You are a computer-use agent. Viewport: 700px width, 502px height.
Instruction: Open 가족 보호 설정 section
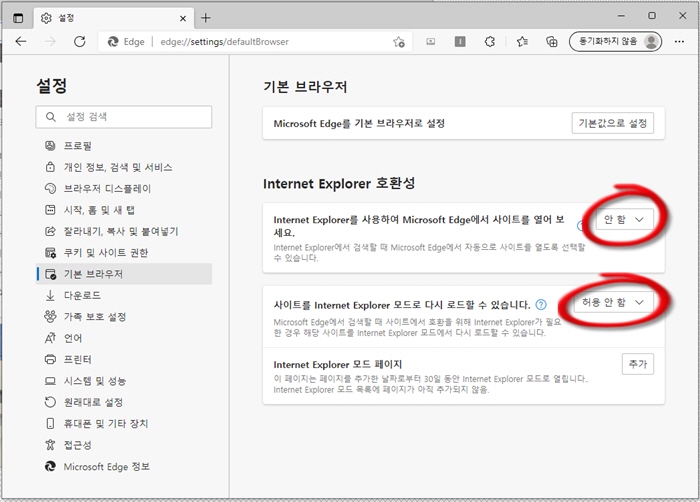coord(124,317)
